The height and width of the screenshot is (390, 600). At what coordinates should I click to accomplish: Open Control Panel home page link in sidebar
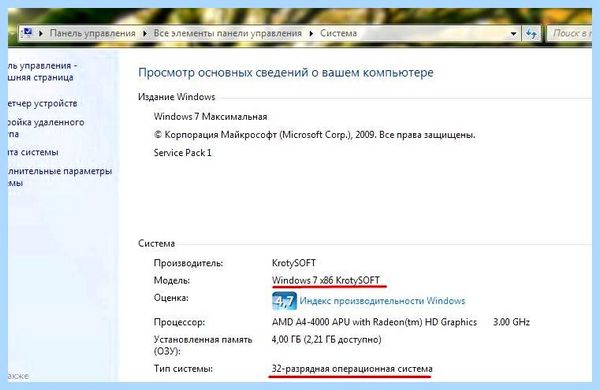42,71
